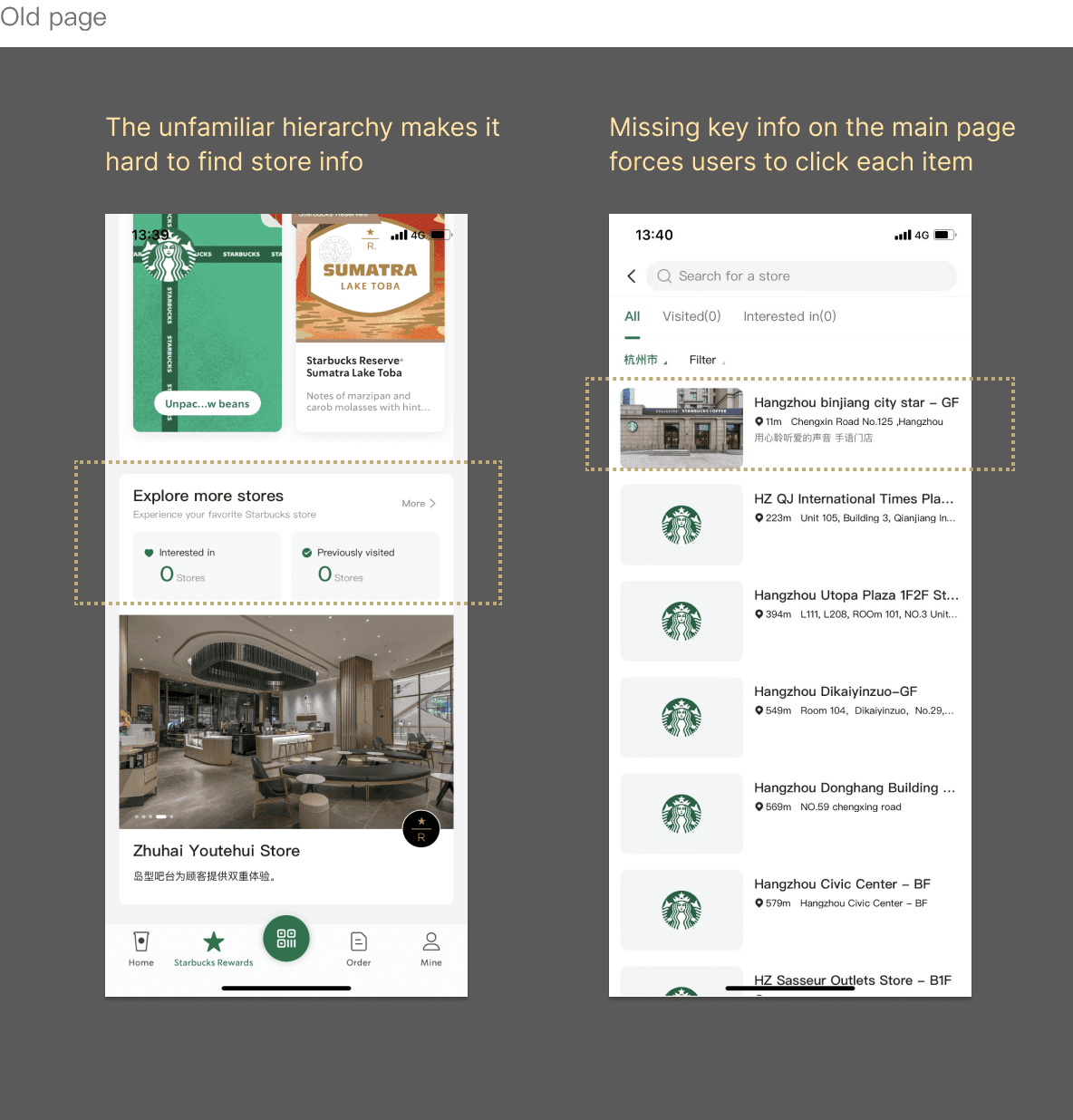Screen dimensions: 1073x1120
Task: Click the Search for a store field
Action: click(801, 276)
